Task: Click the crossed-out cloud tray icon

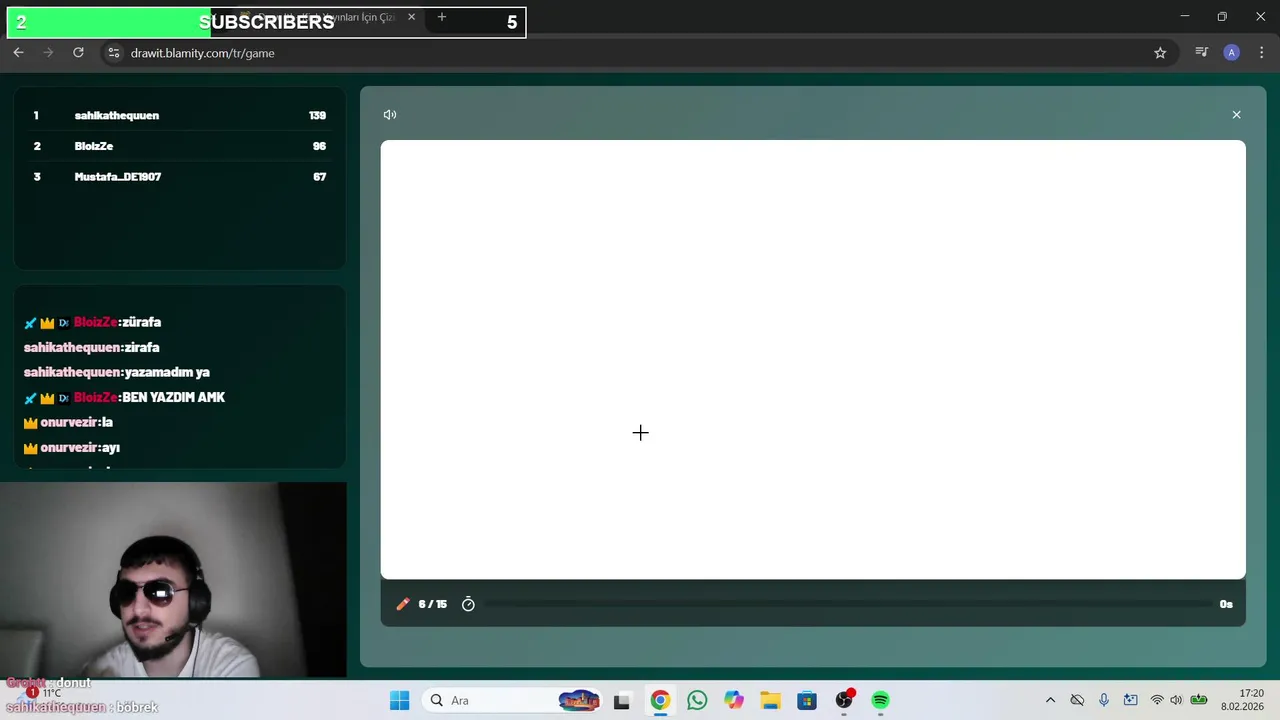Action: (x=1077, y=700)
